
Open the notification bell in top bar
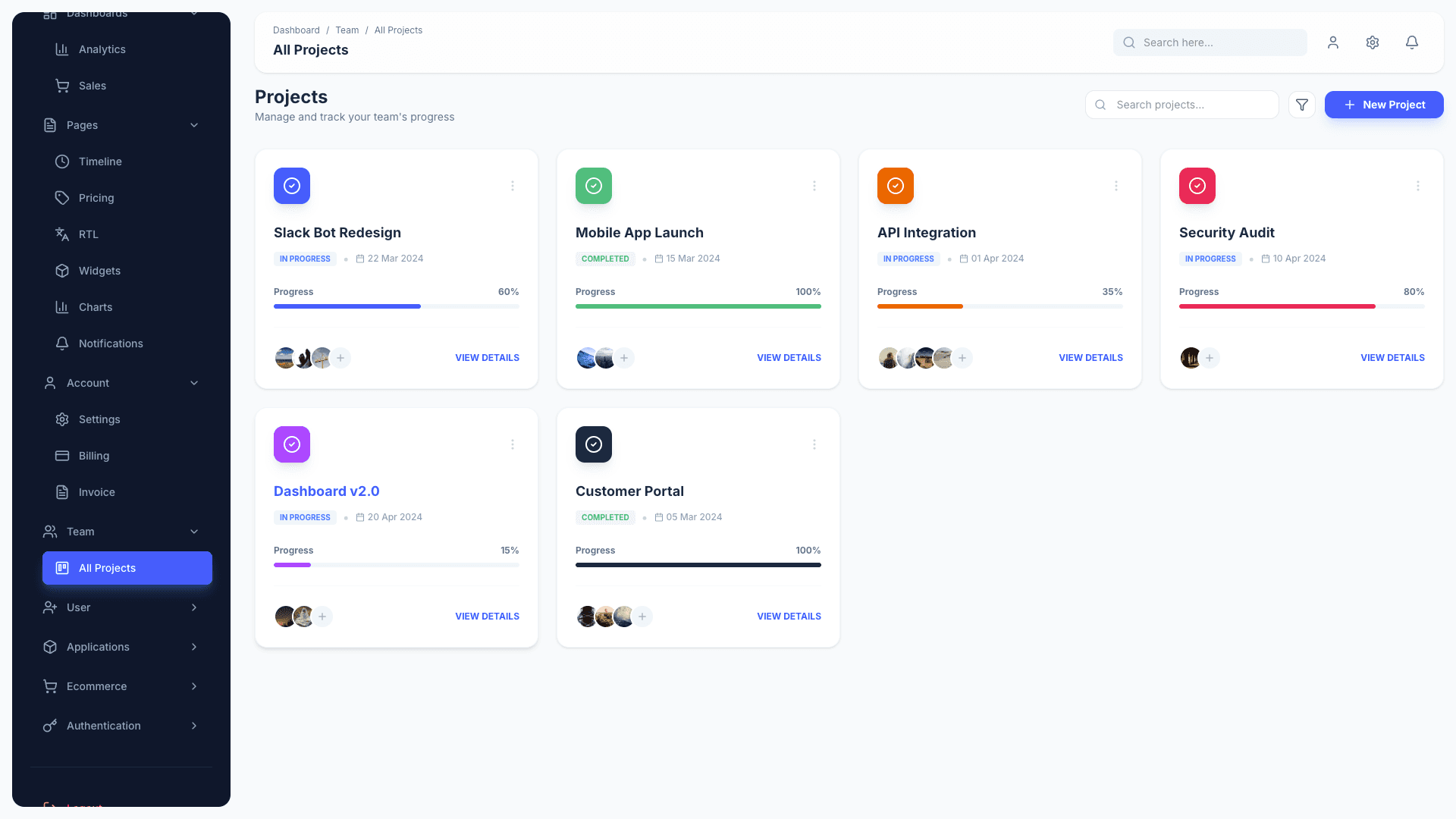1411,42
